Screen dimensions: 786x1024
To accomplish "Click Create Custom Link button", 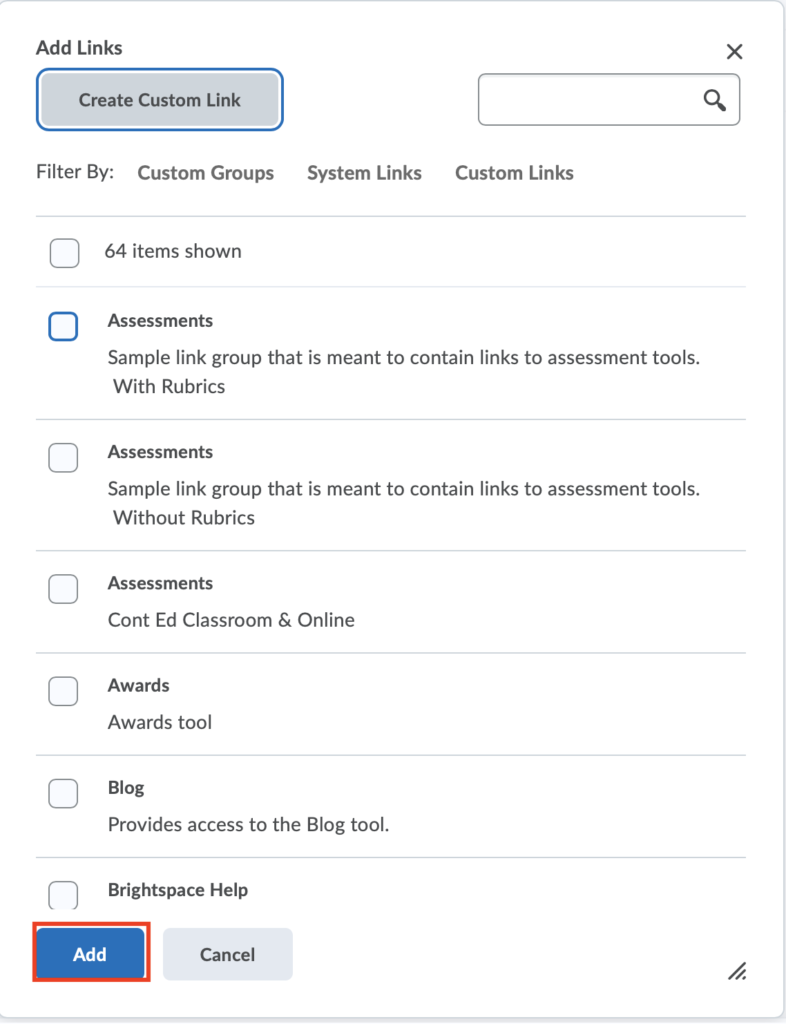I will pyautogui.click(x=160, y=100).
